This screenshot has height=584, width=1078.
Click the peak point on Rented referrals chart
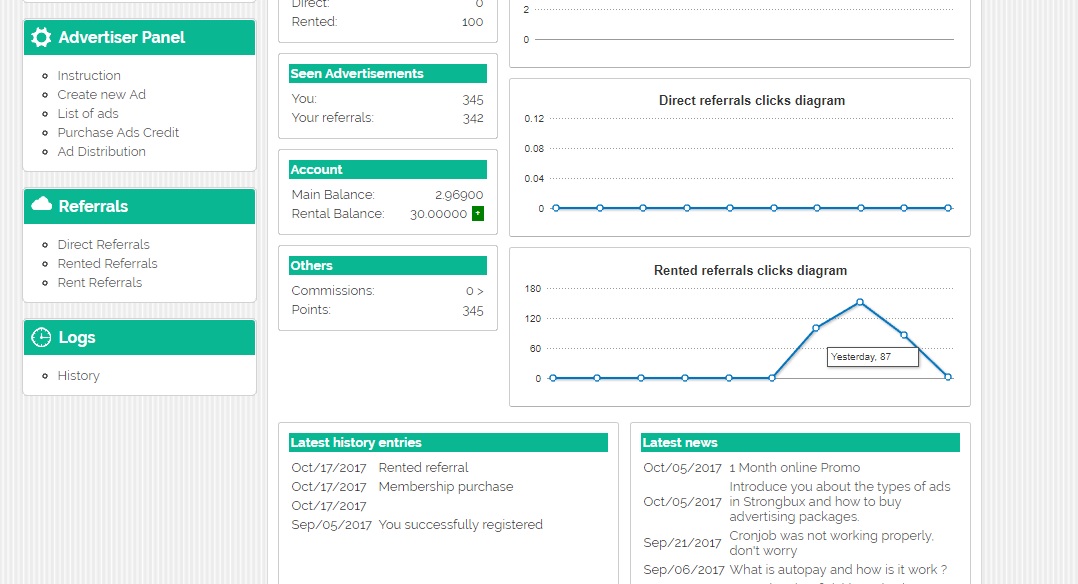click(860, 302)
